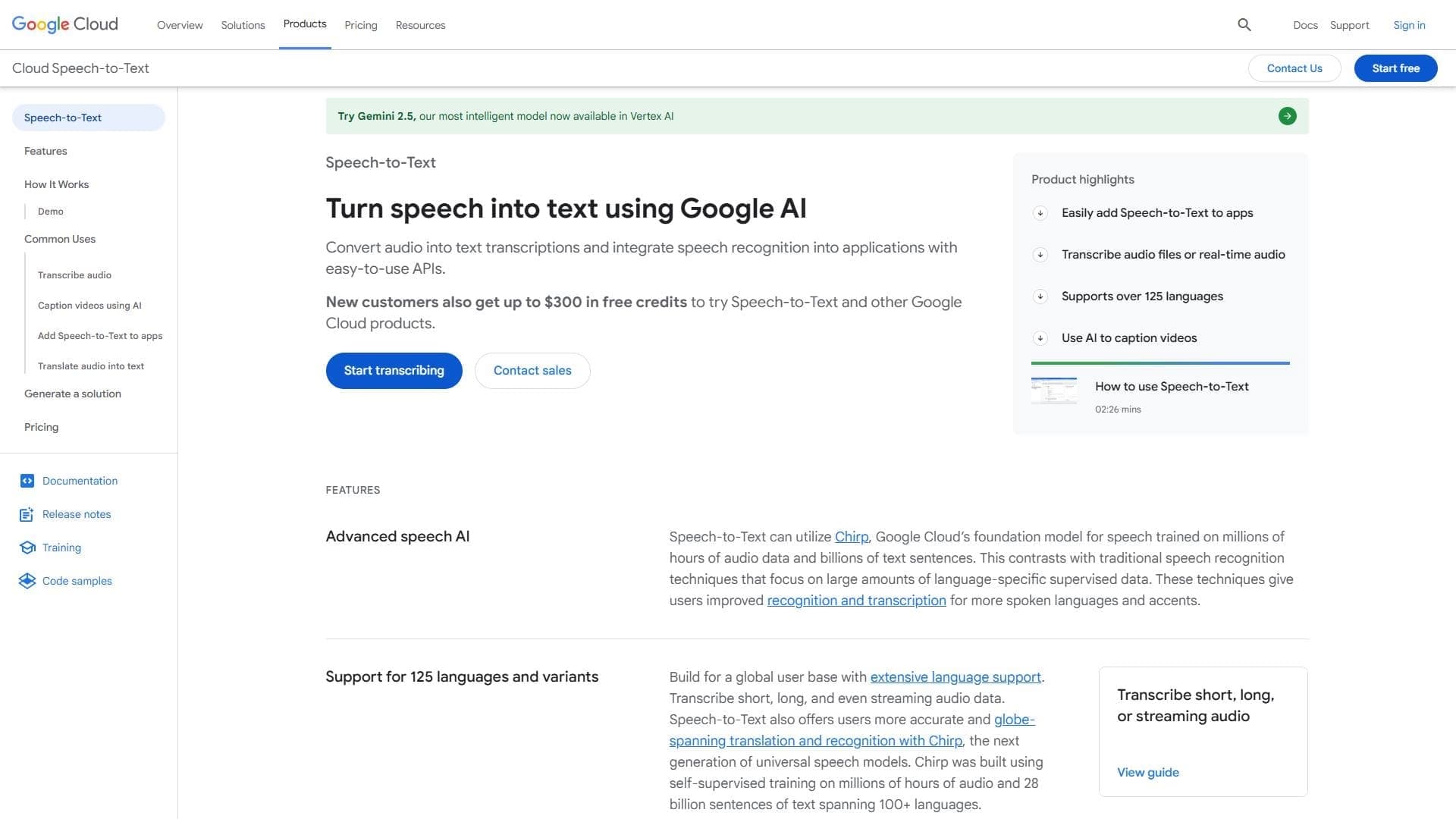Select Add Speech-to-Text to apps in sidebar
The width and height of the screenshot is (1456, 819).
click(100, 336)
